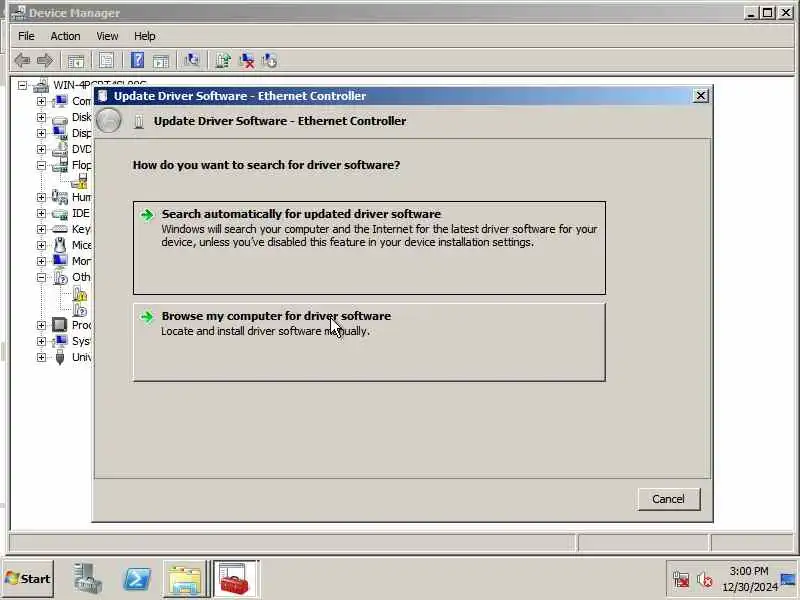
Task: Open the Action menu
Action: [x=65, y=36]
